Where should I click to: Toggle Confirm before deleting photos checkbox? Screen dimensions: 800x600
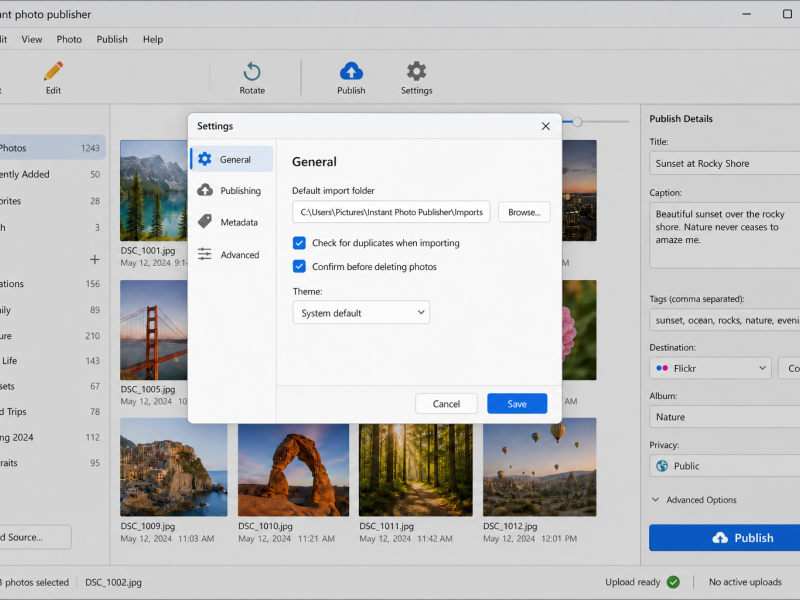pos(299,266)
